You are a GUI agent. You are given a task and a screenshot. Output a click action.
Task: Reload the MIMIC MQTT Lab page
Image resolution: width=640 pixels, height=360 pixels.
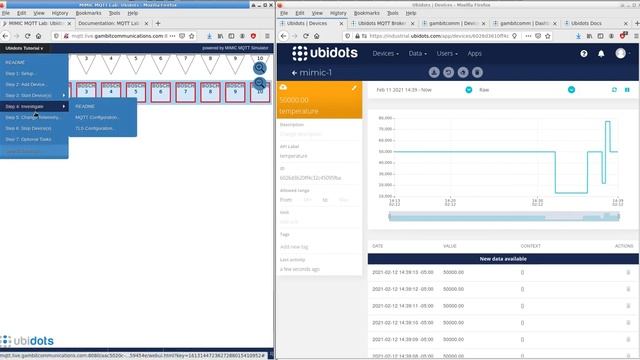coord(27,36)
